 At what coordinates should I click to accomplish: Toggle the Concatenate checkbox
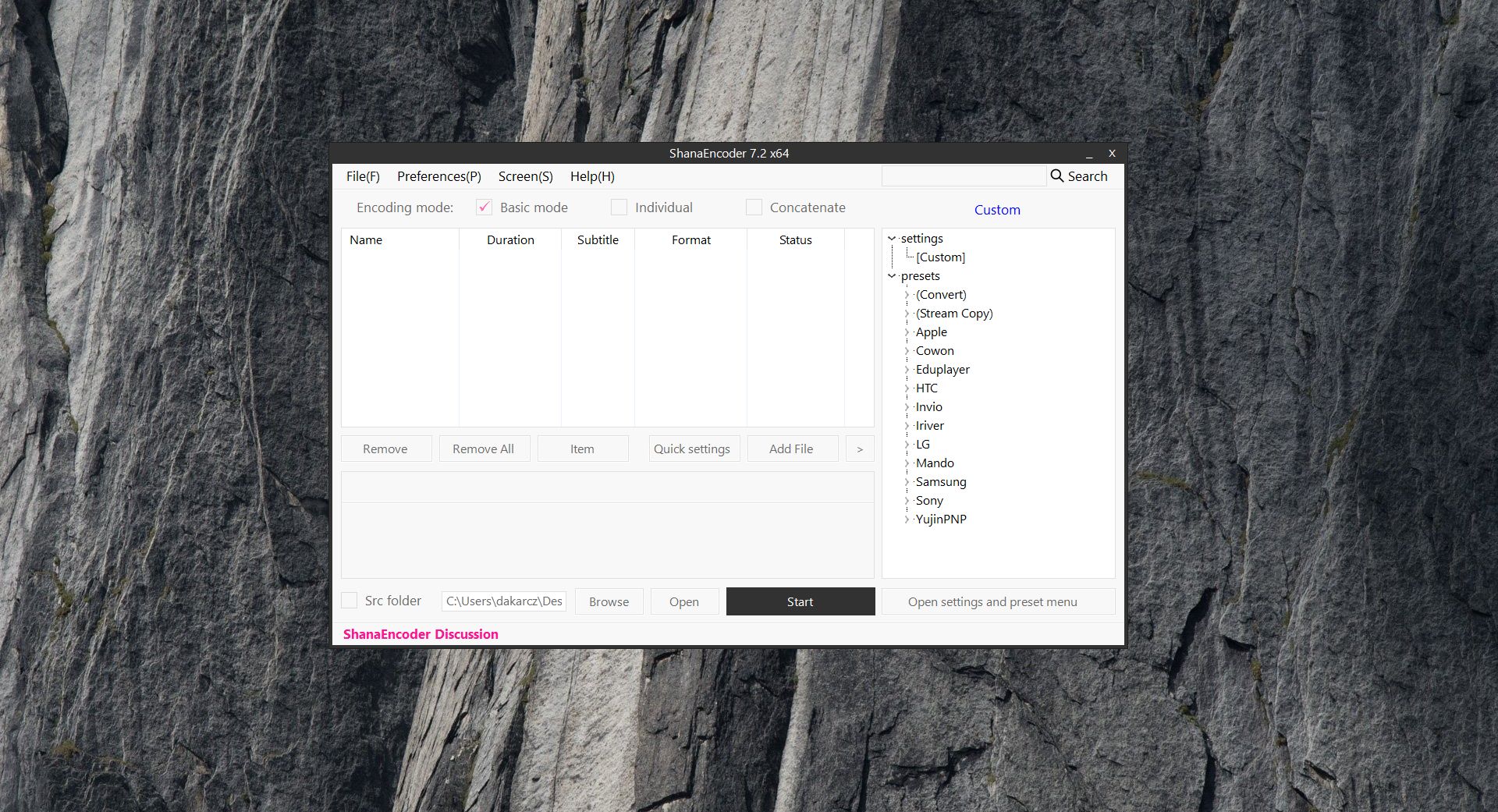[x=754, y=207]
